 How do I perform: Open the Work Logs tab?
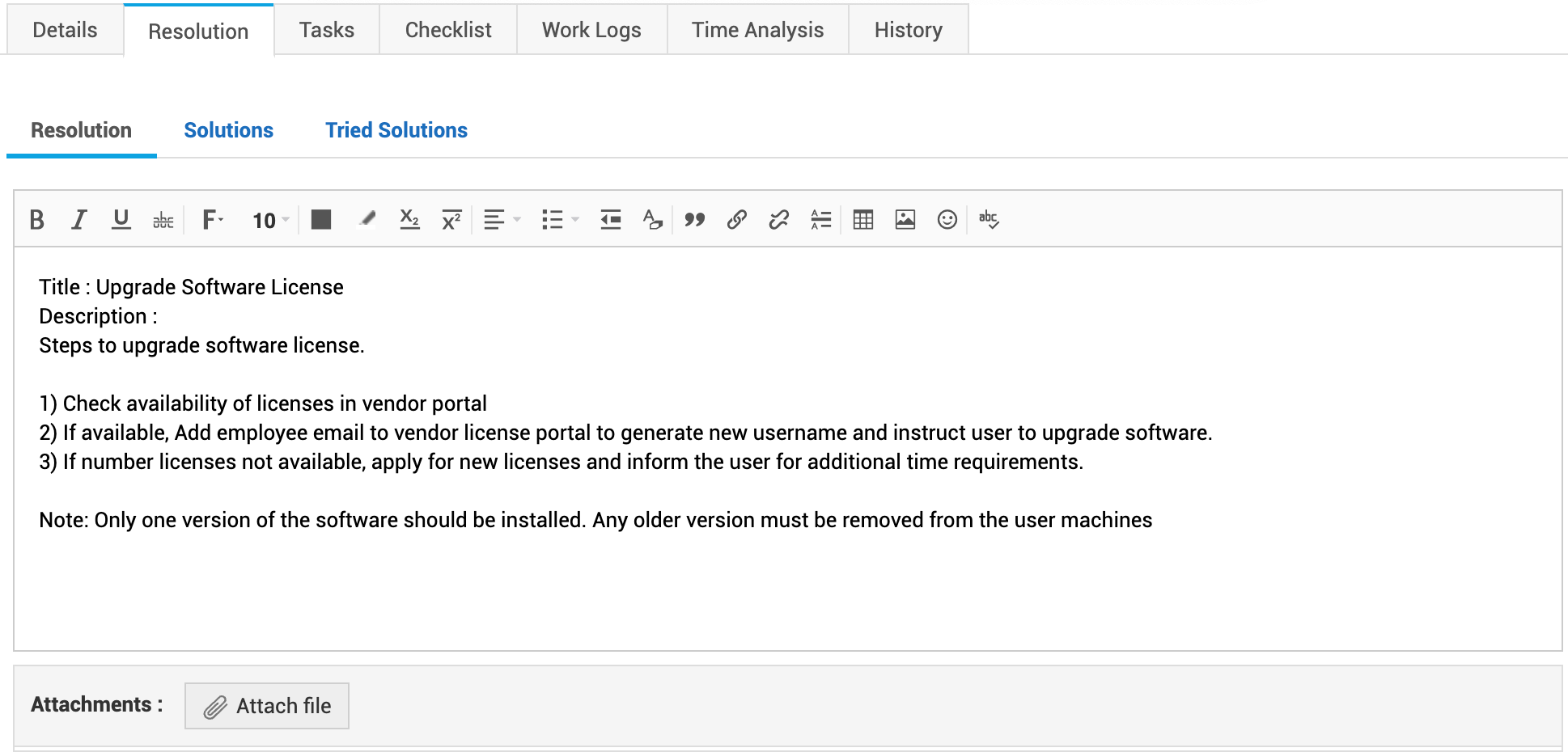coord(591,30)
